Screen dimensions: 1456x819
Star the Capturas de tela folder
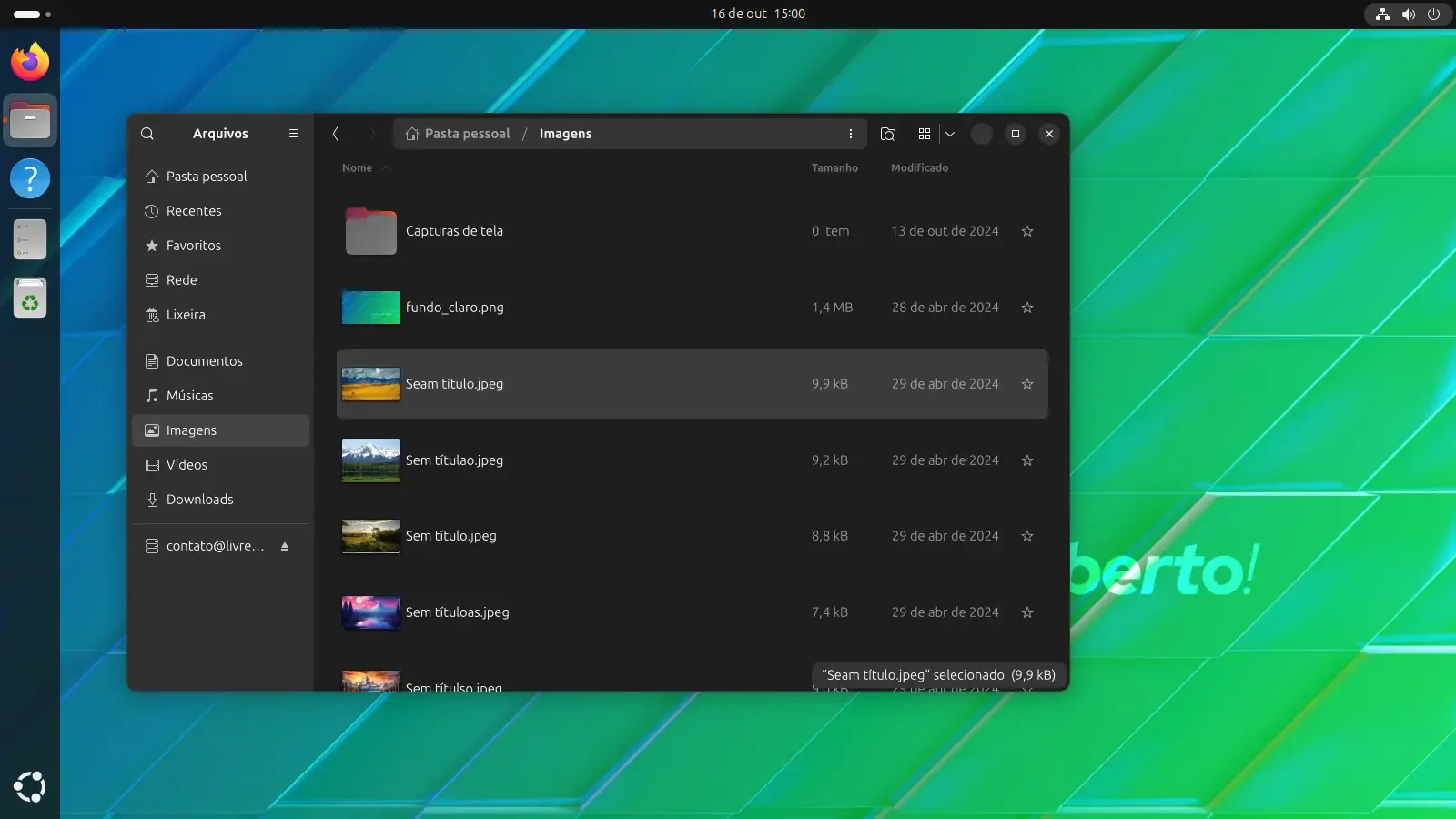[1027, 231]
